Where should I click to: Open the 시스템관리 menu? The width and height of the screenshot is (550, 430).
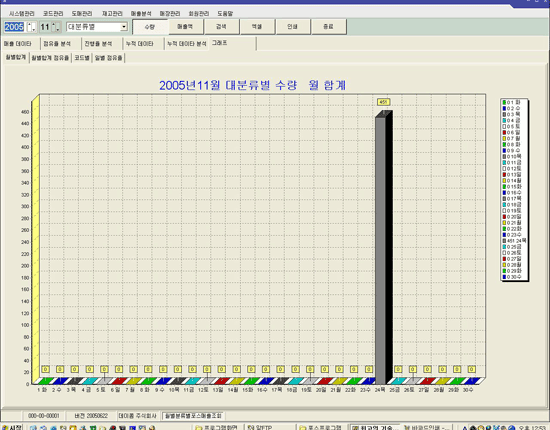point(22,14)
